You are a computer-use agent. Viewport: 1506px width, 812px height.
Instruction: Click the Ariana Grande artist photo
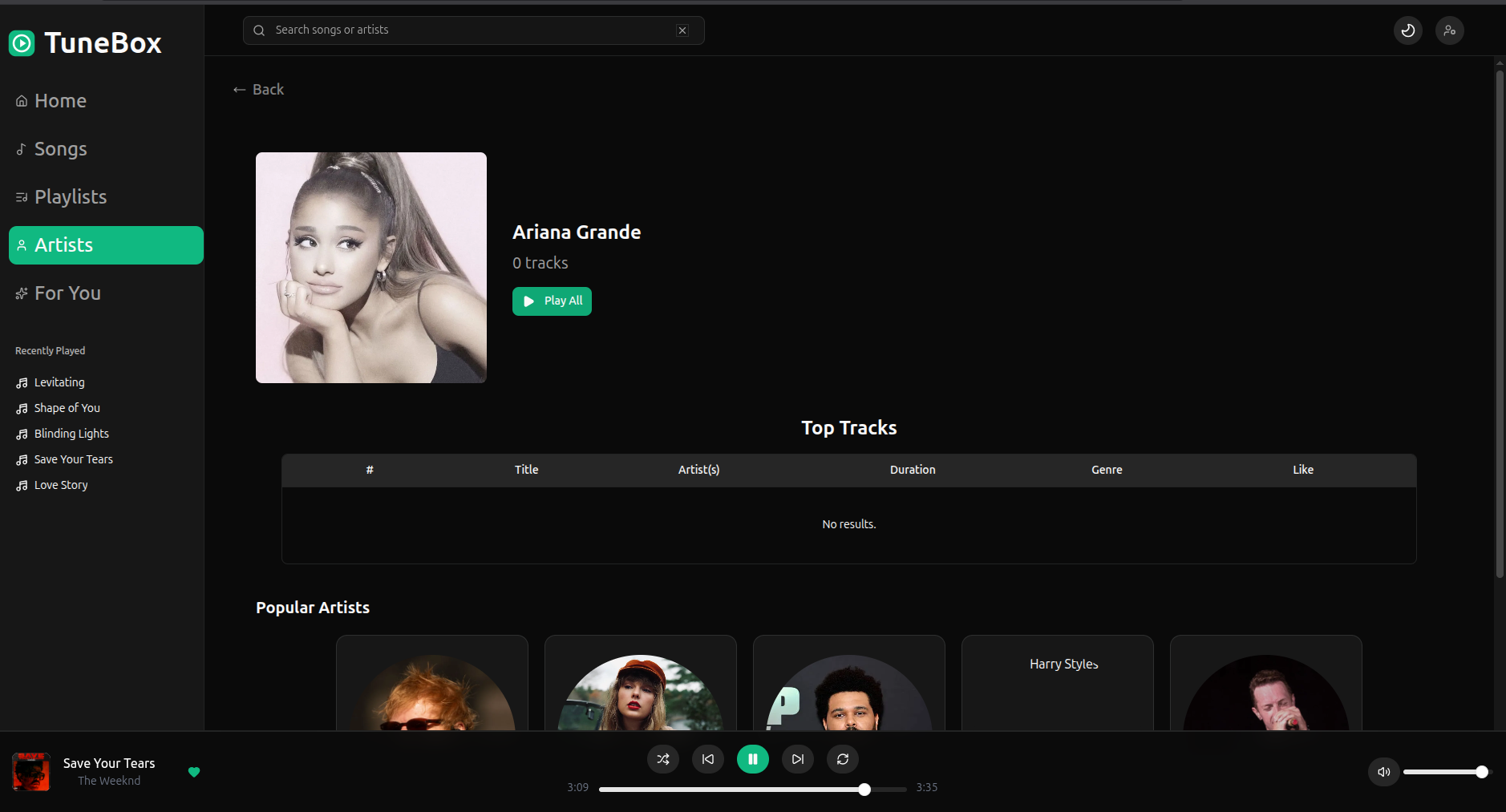[370, 267]
